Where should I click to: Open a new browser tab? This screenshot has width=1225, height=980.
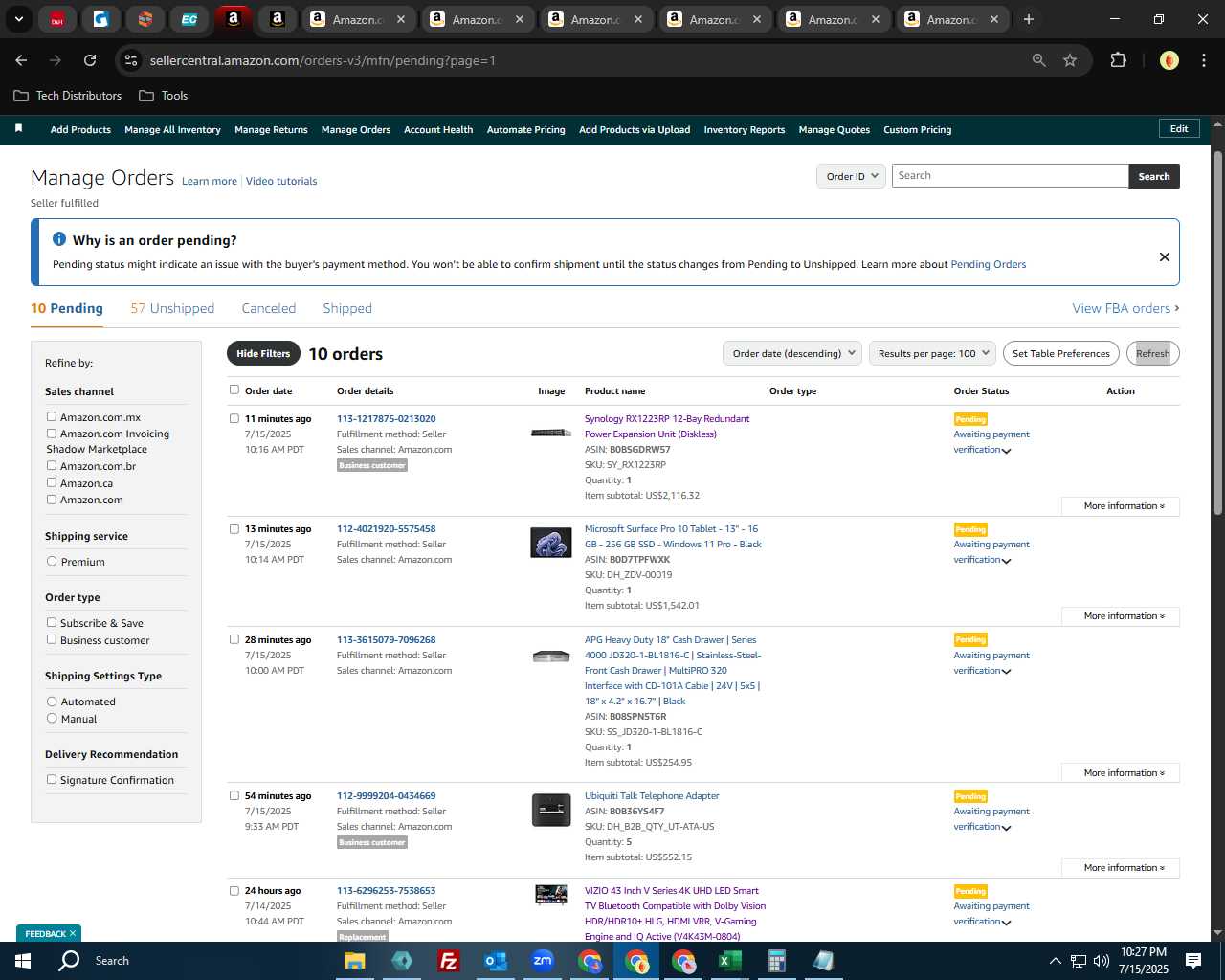(1029, 19)
